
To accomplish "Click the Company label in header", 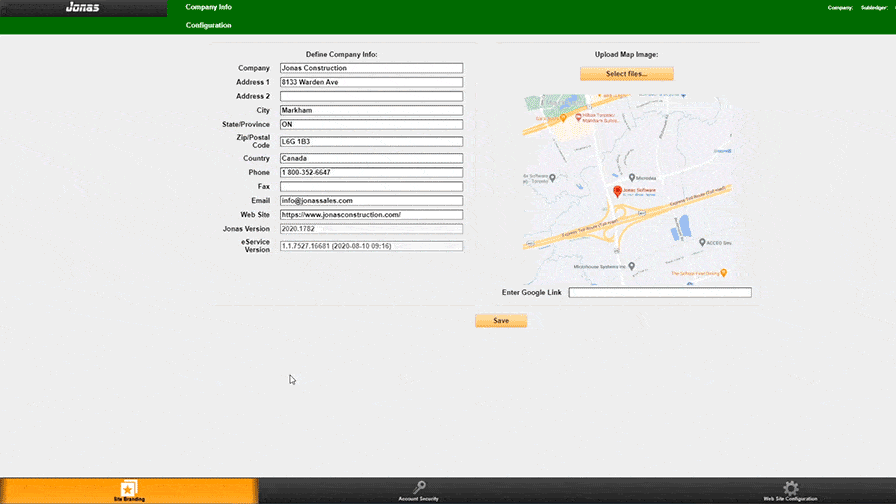I will tap(840, 7).
